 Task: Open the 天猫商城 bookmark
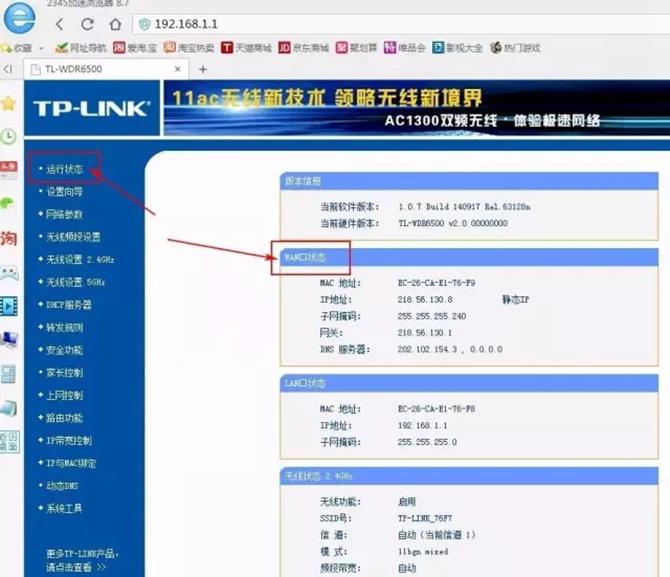(246, 48)
